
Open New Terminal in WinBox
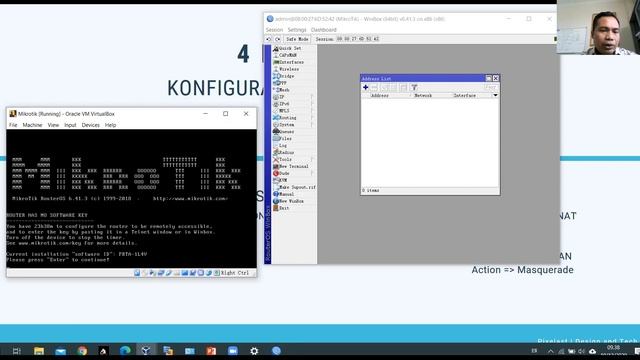pyautogui.click(x=294, y=166)
